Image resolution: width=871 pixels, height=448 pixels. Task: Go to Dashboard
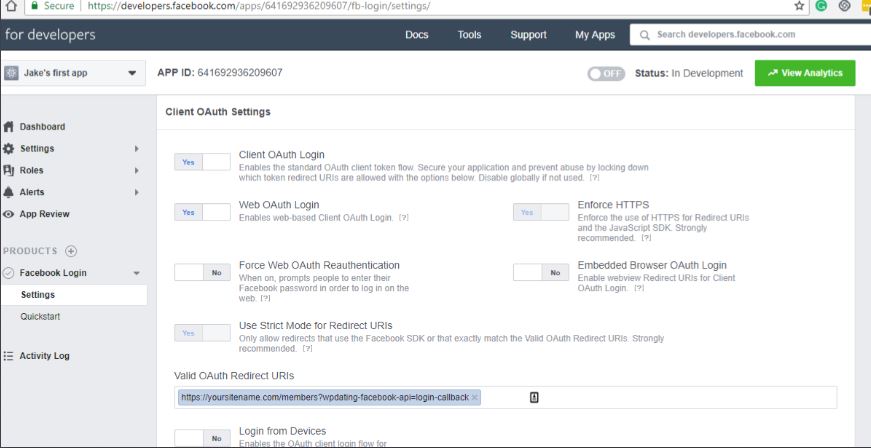pyautogui.click(x=42, y=127)
